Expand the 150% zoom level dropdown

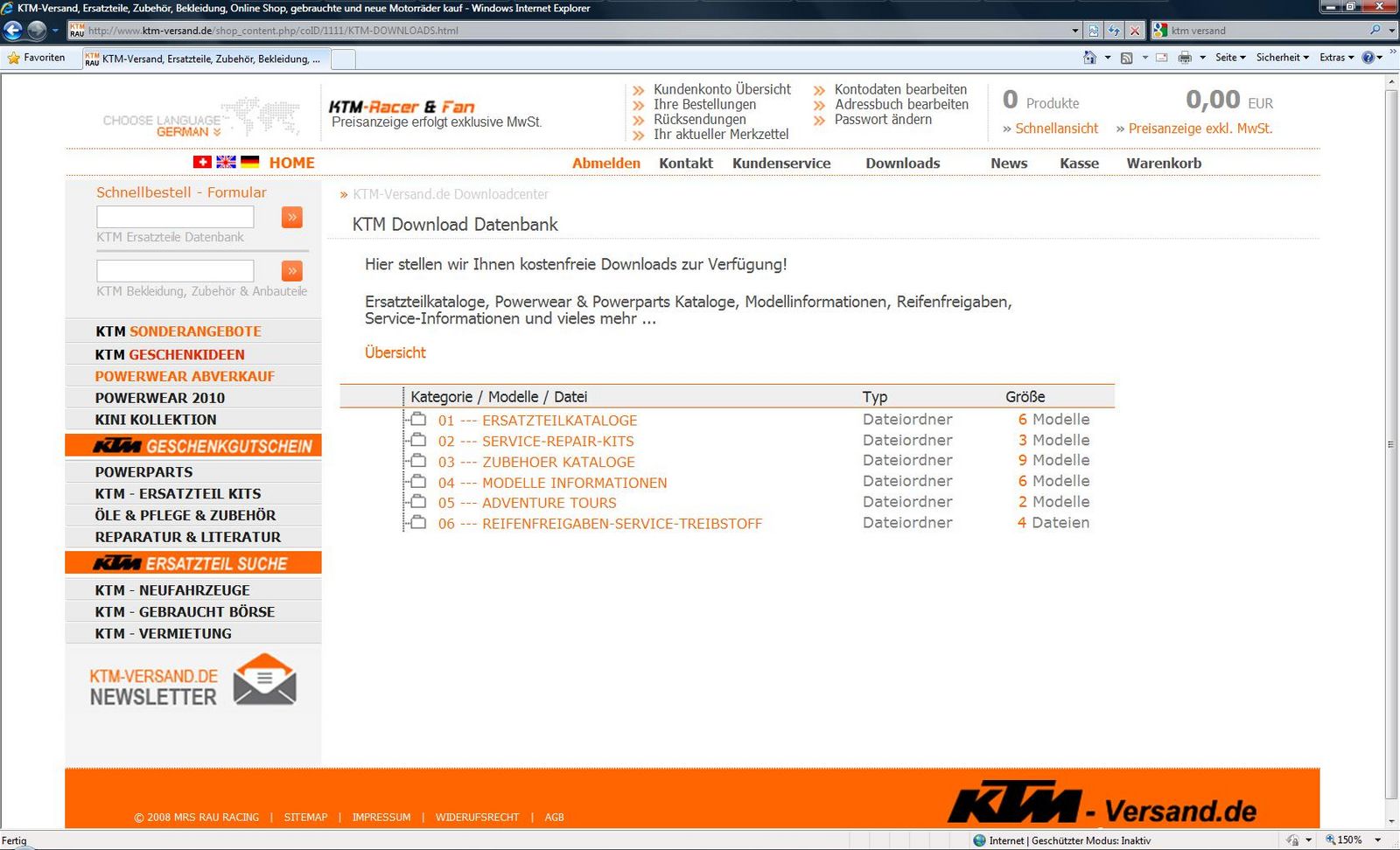(x=1377, y=840)
